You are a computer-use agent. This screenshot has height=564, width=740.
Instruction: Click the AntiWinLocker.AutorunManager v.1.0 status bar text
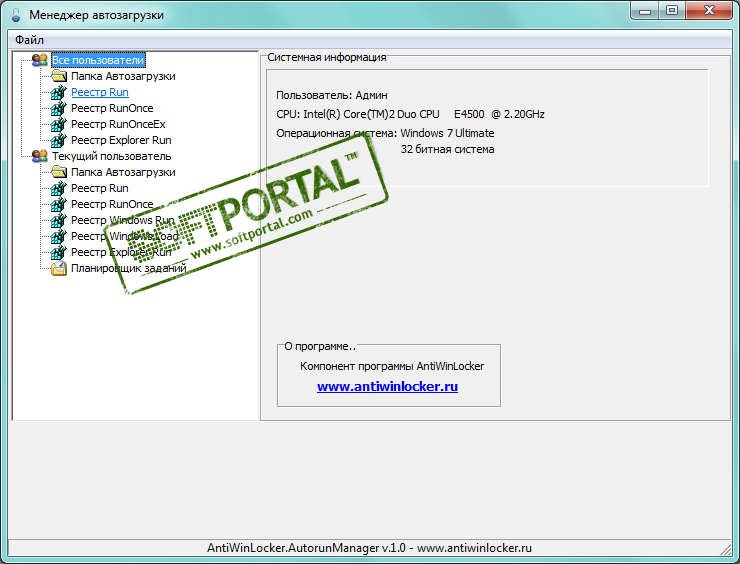(x=369, y=548)
